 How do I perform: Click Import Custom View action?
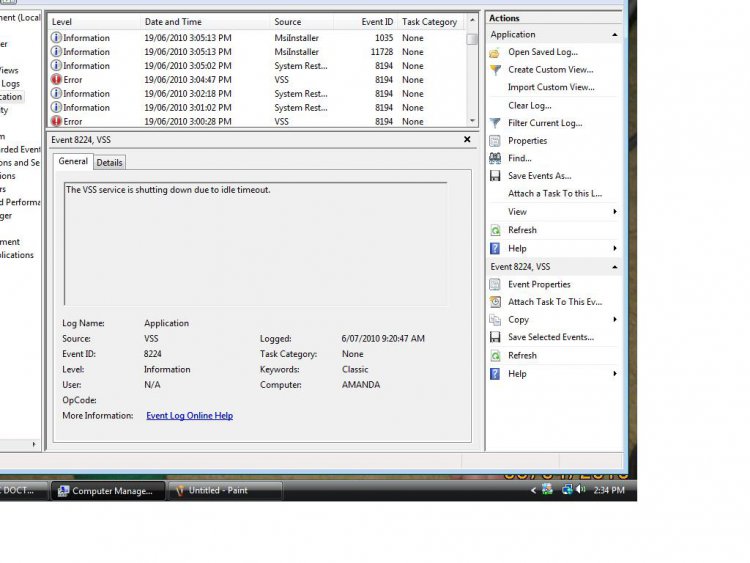tap(551, 87)
